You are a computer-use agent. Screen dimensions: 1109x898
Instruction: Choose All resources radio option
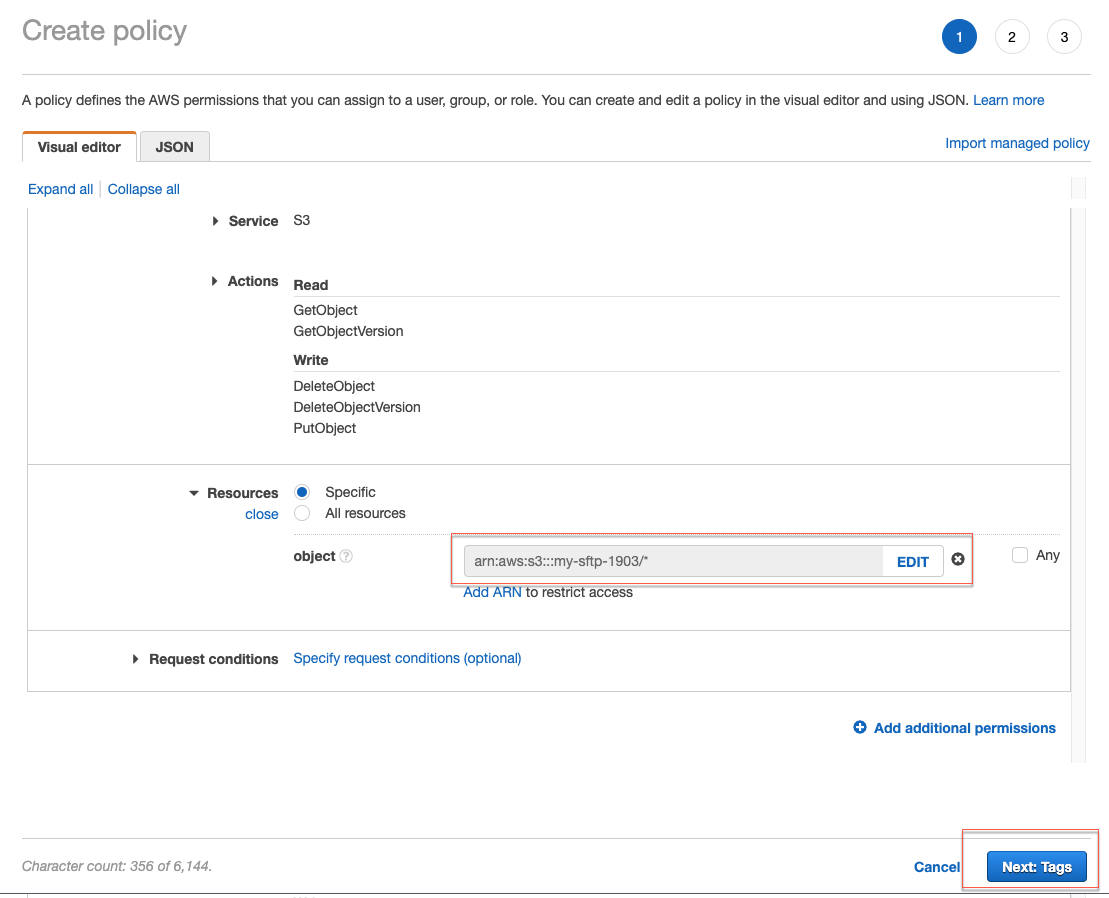[302, 513]
